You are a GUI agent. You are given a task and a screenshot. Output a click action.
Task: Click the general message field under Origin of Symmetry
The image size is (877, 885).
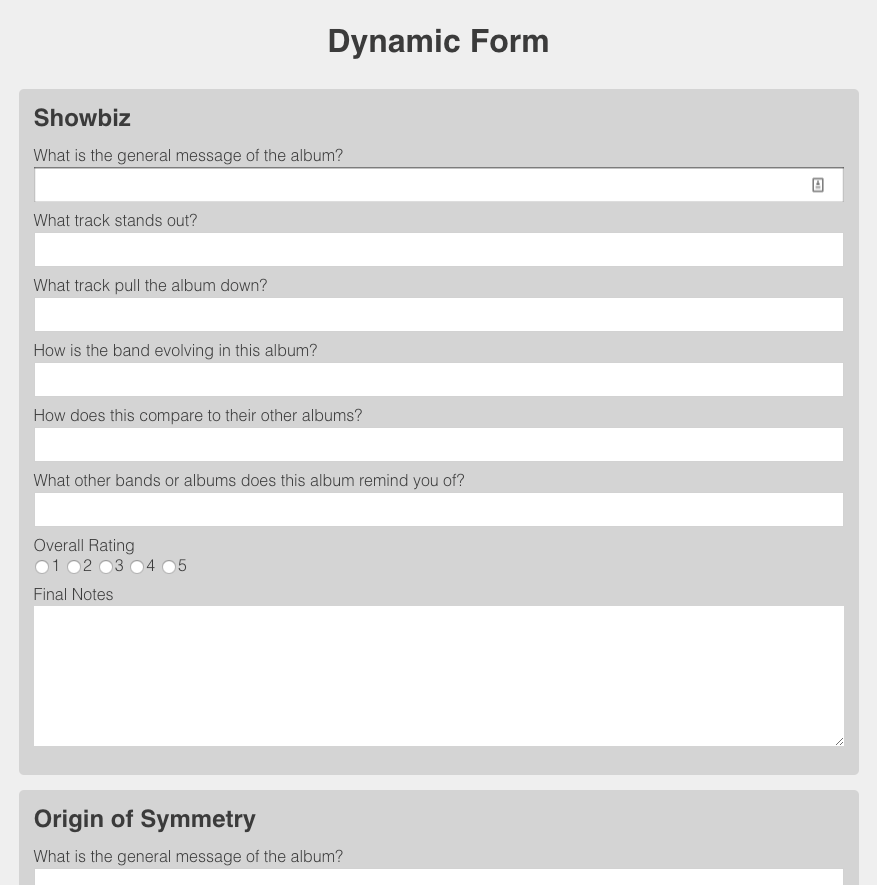(x=438, y=880)
